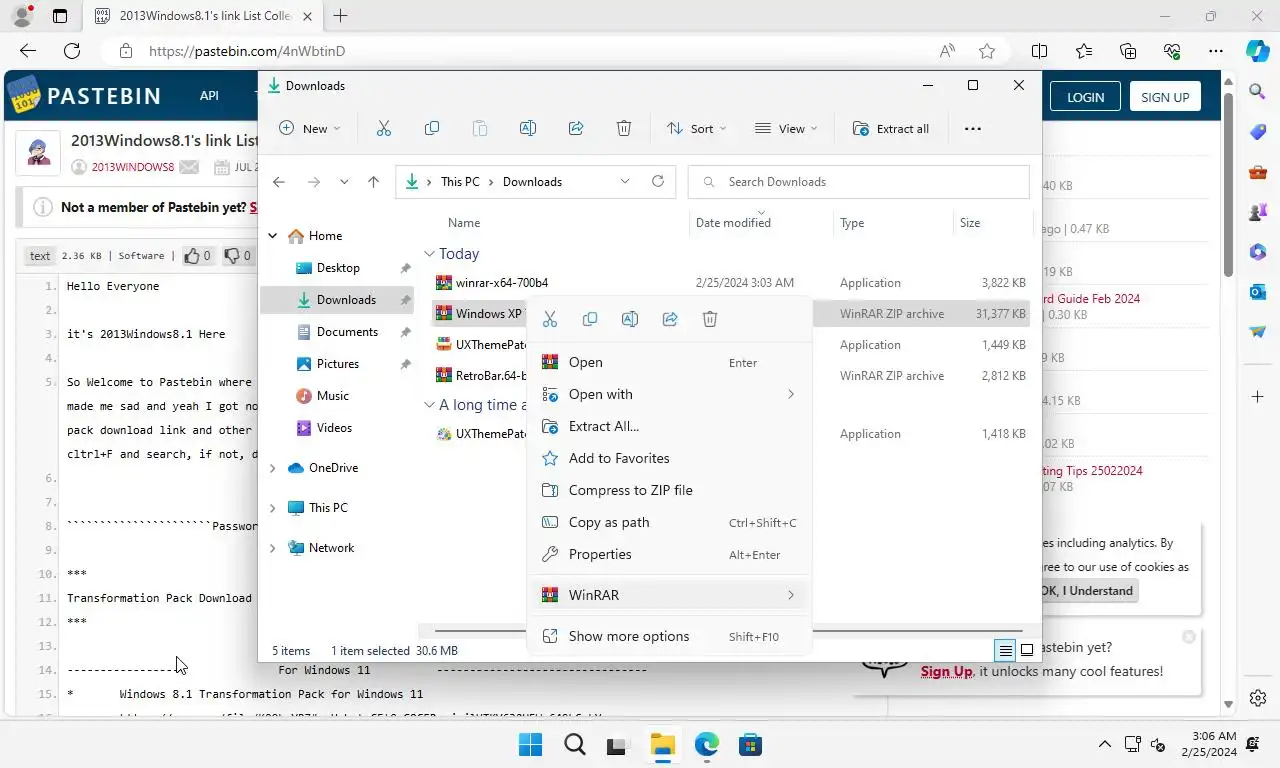Image resolution: width=1280 pixels, height=768 pixels.
Task: Open Microsoft Edge from taskbar
Action: (x=706, y=745)
